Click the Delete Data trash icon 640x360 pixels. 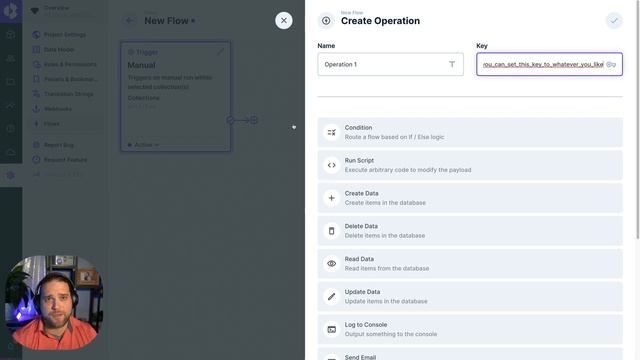pos(331,231)
